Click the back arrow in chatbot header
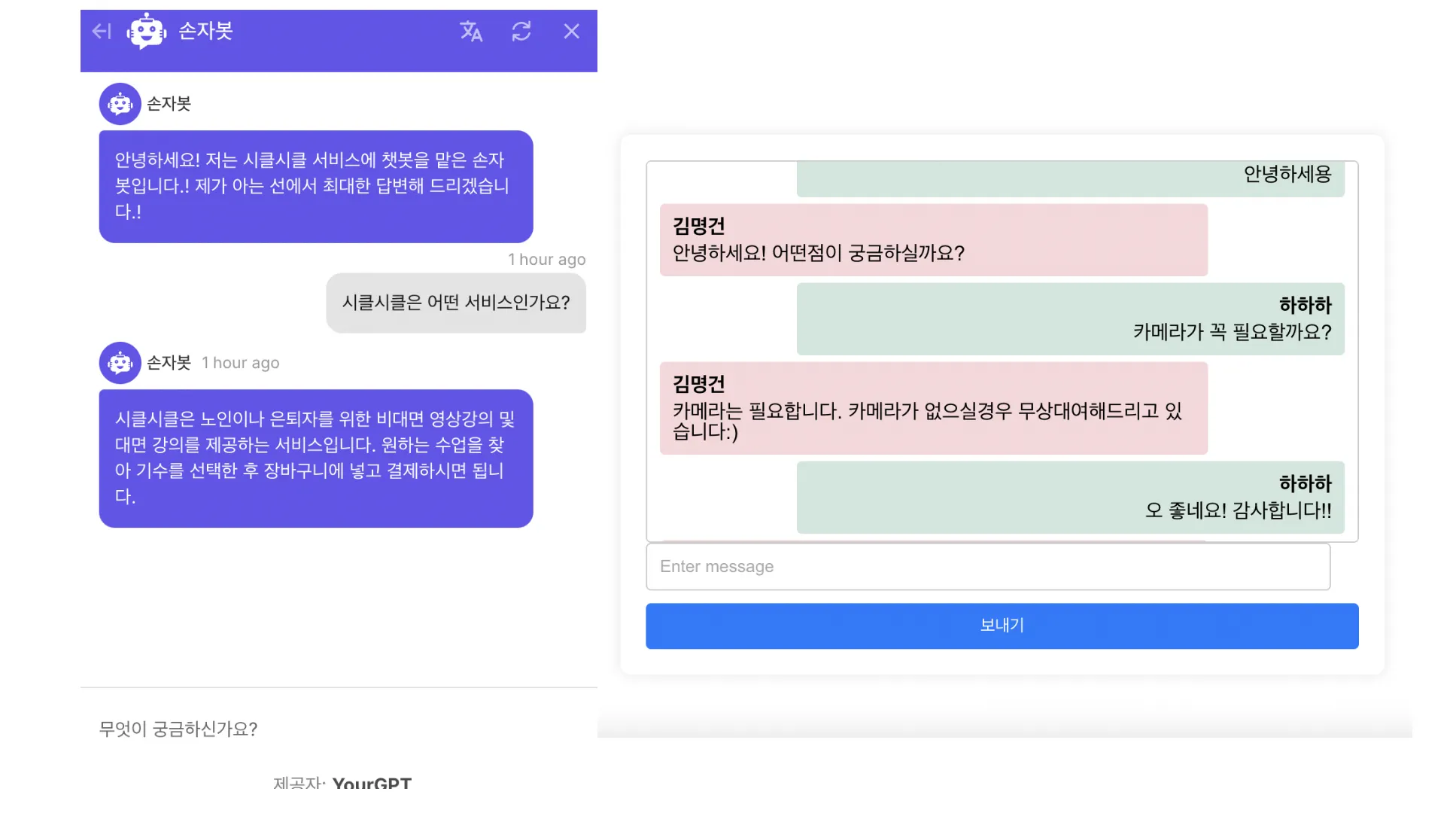The height and width of the screenshot is (813, 1456). pyautogui.click(x=102, y=31)
